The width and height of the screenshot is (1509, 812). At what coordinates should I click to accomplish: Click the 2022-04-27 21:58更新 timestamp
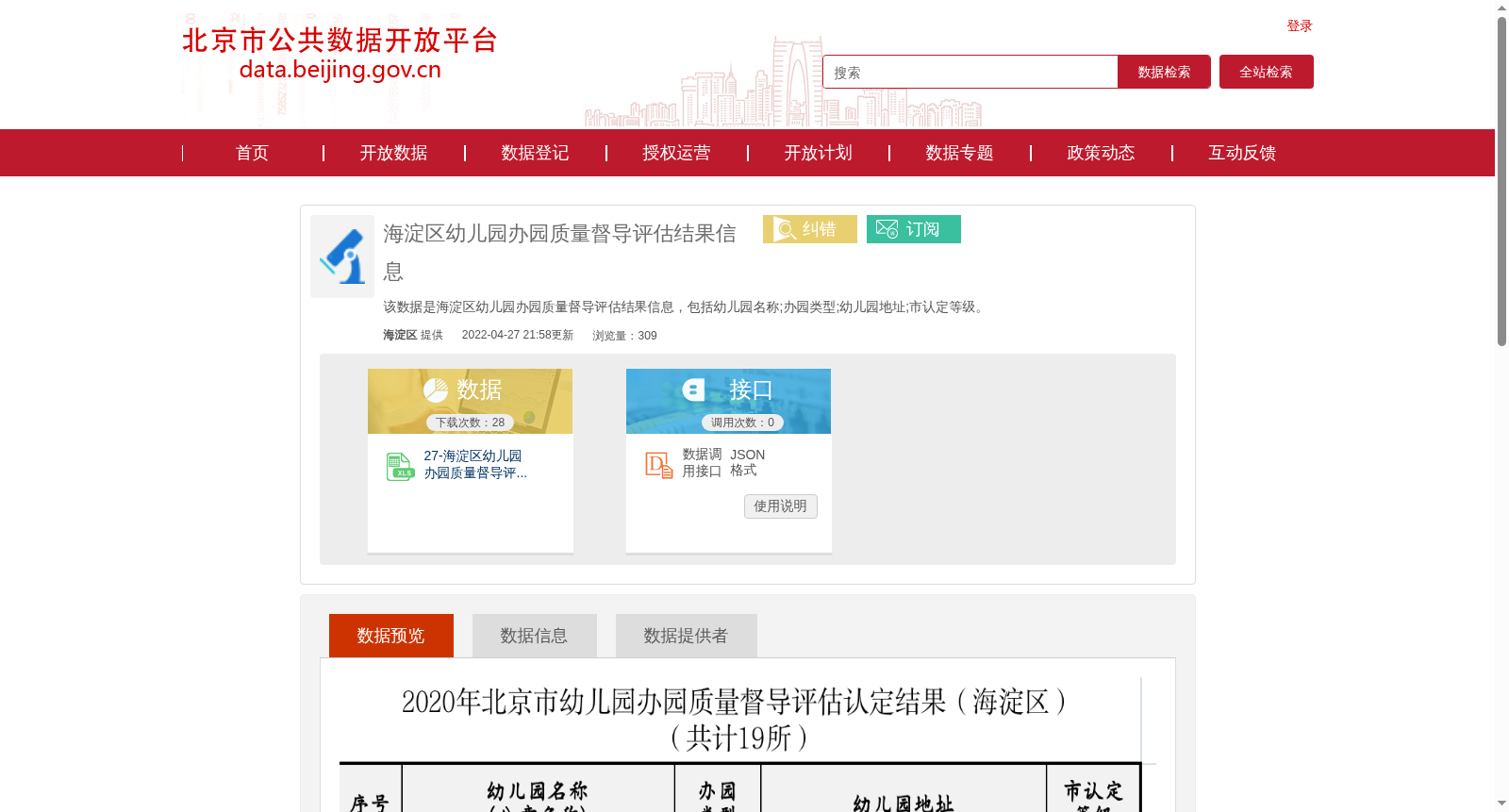click(517, 335)
